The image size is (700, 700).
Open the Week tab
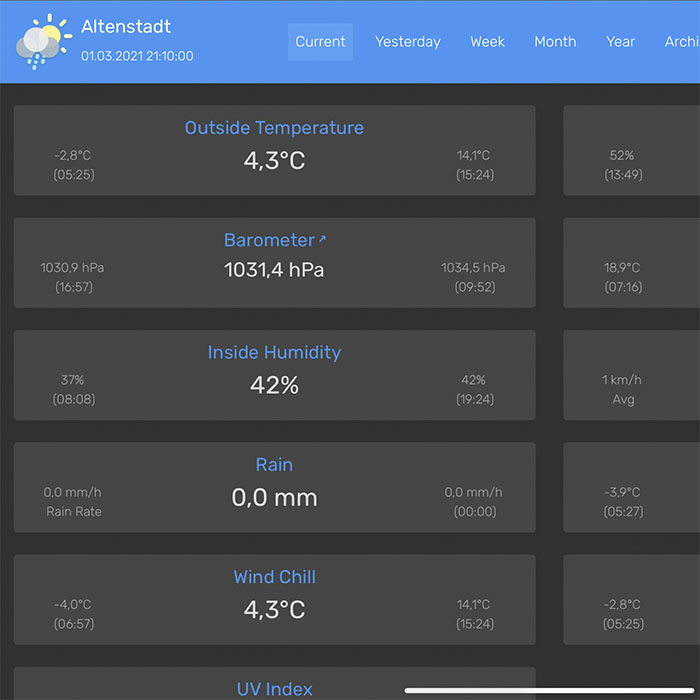(487, 42)
